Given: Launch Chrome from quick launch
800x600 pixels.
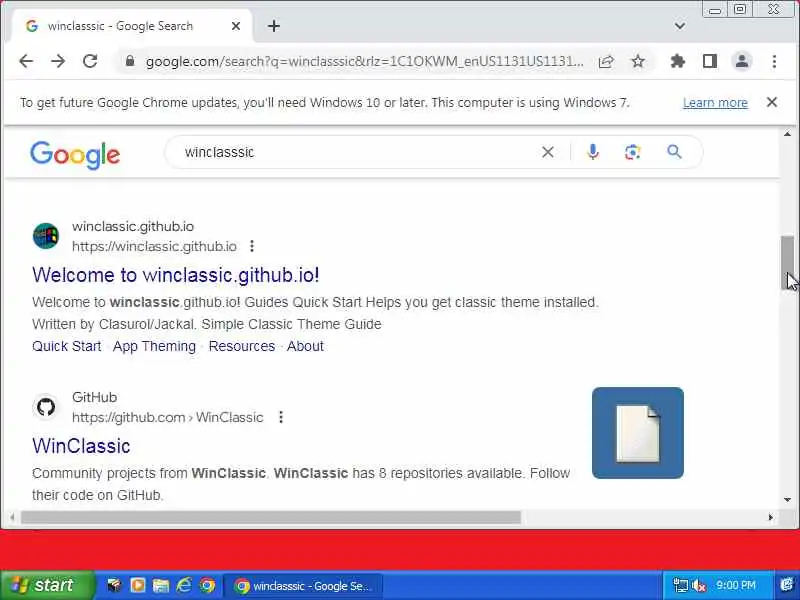Looking at the screenshot, I should [207, 585].
